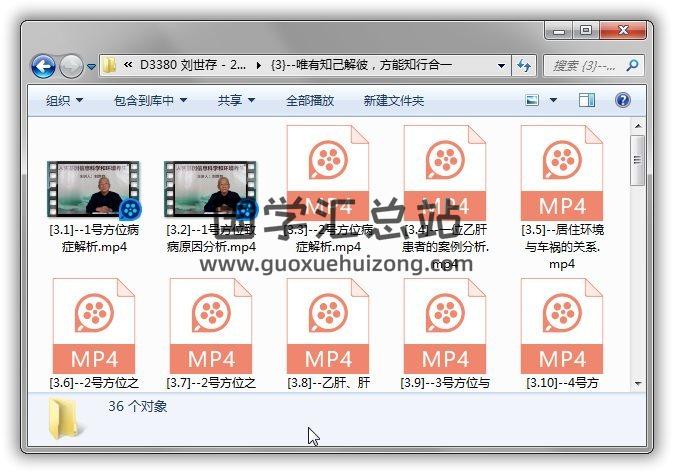Click the Back navigation arrow button
This screenshot has width=674, height=474.
click(43, 66)
